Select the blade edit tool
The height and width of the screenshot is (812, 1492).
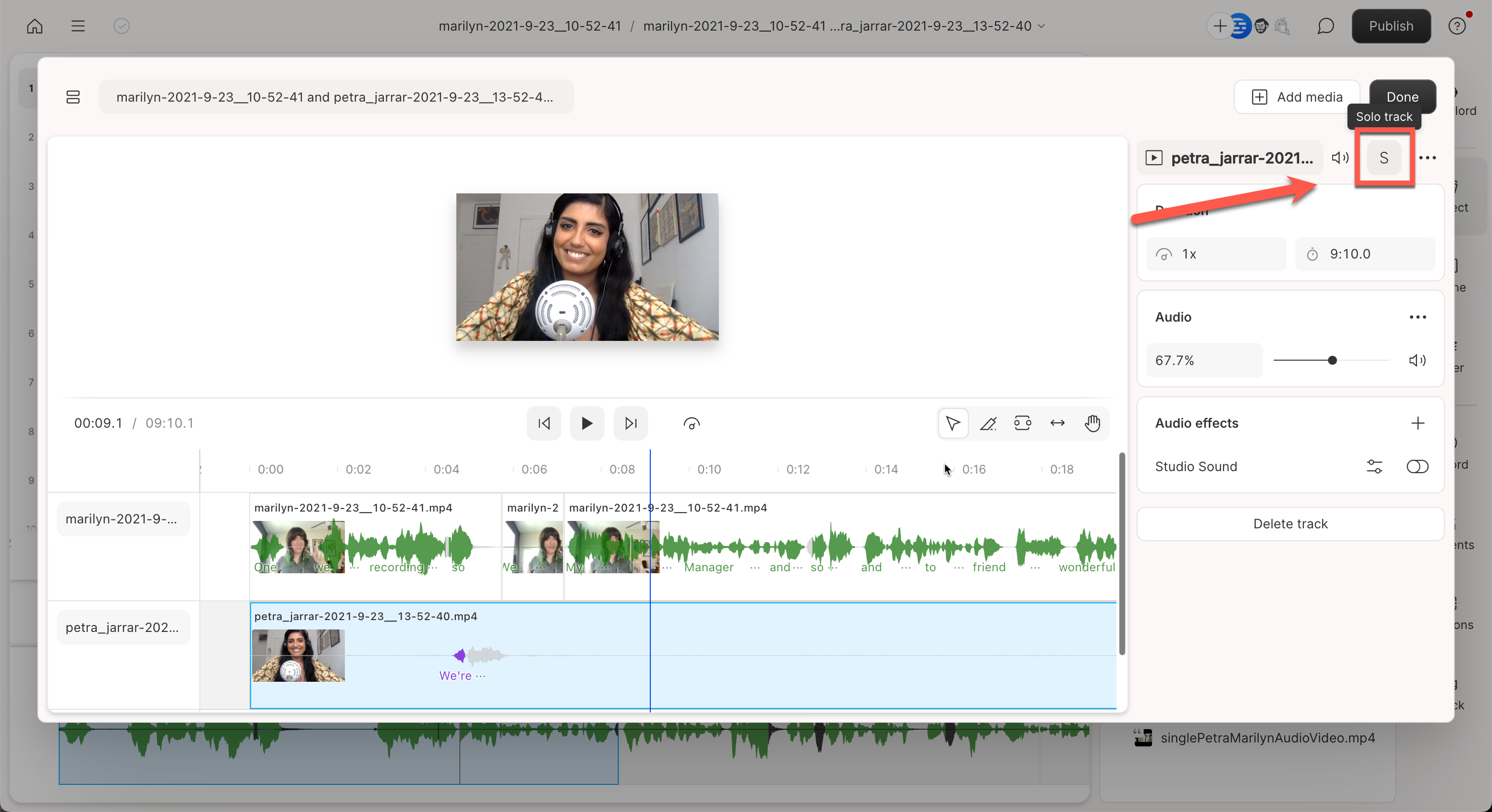(988, 423)
